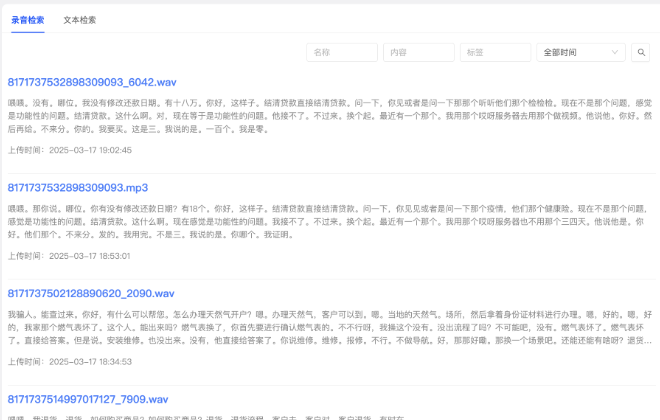
Task: Click the 名称 name input field
Action: (x=341, y=52)
